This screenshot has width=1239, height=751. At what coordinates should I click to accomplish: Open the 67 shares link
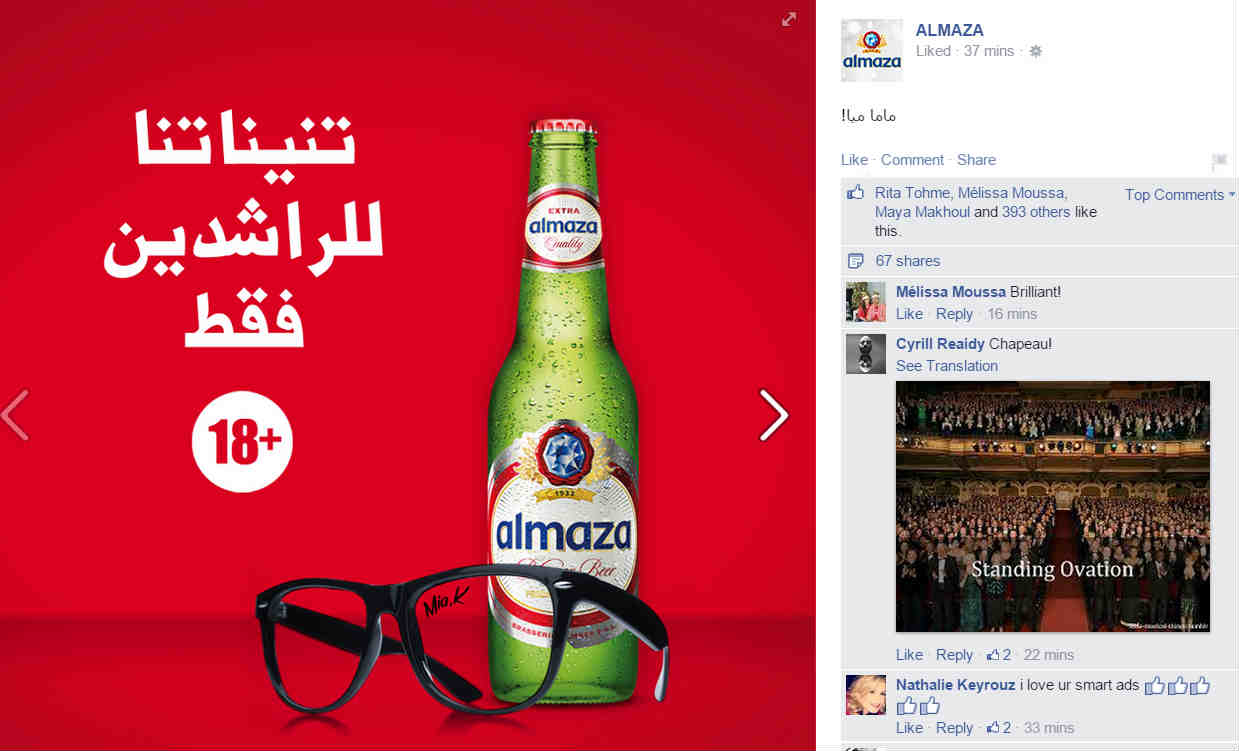click(908, 261)
